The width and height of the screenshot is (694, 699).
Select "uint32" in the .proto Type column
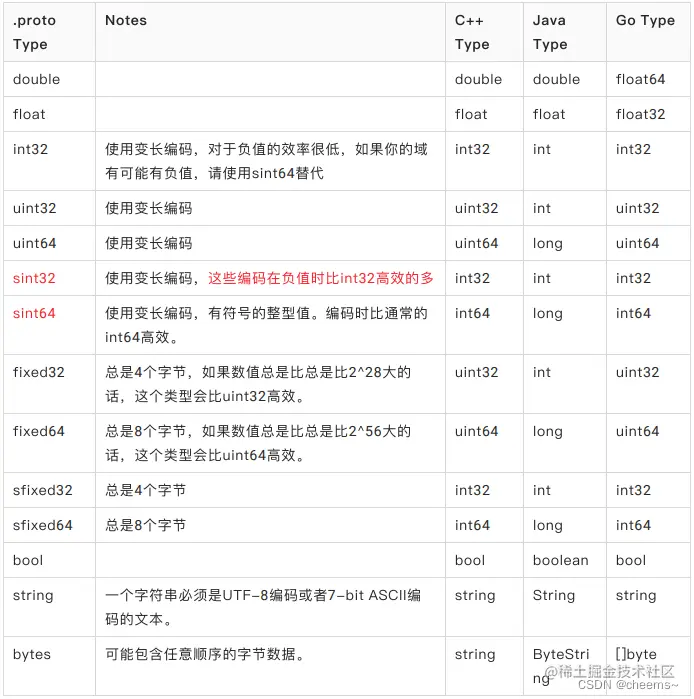tap(34, 208)
